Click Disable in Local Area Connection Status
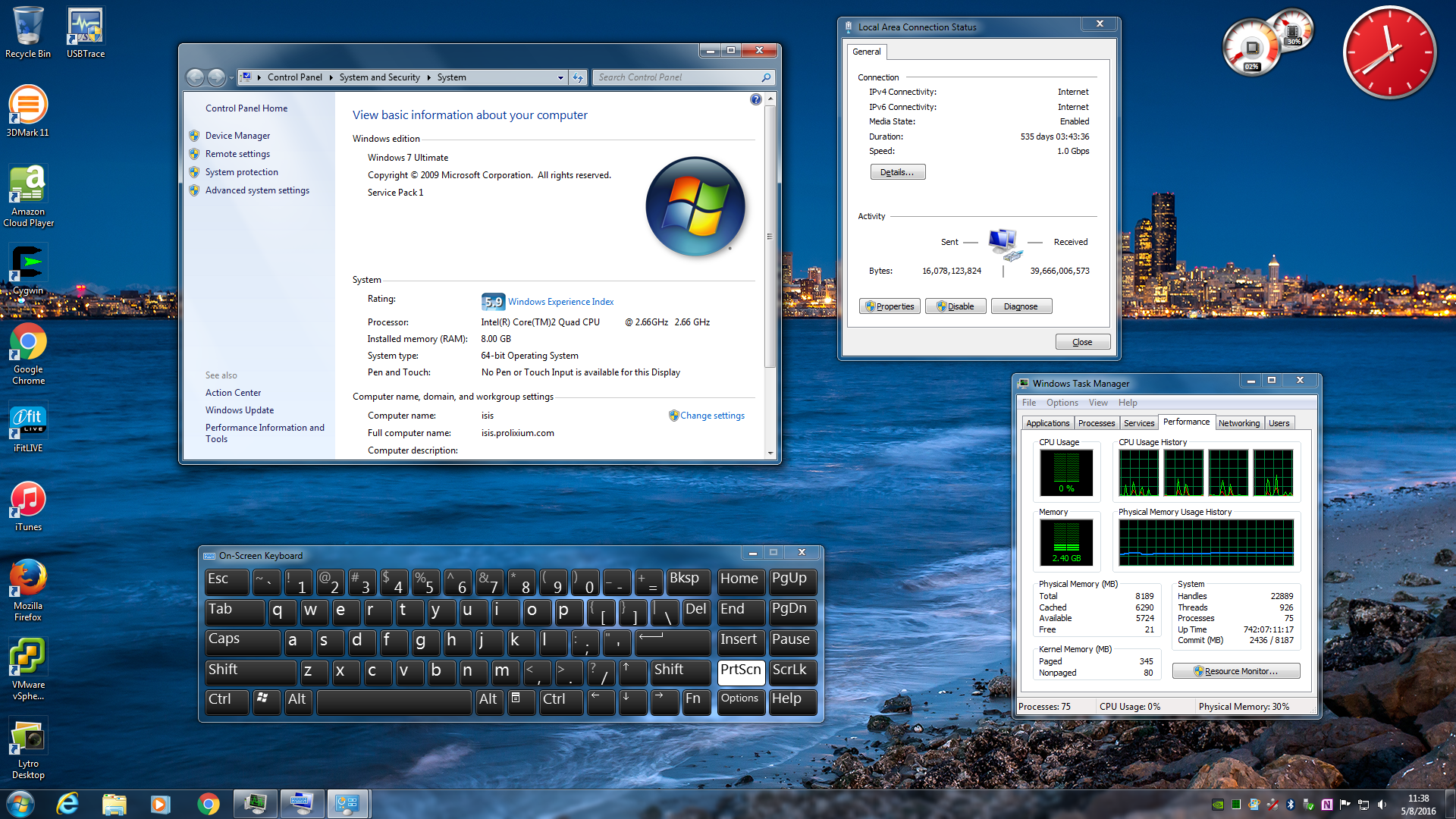 point(955,306)
